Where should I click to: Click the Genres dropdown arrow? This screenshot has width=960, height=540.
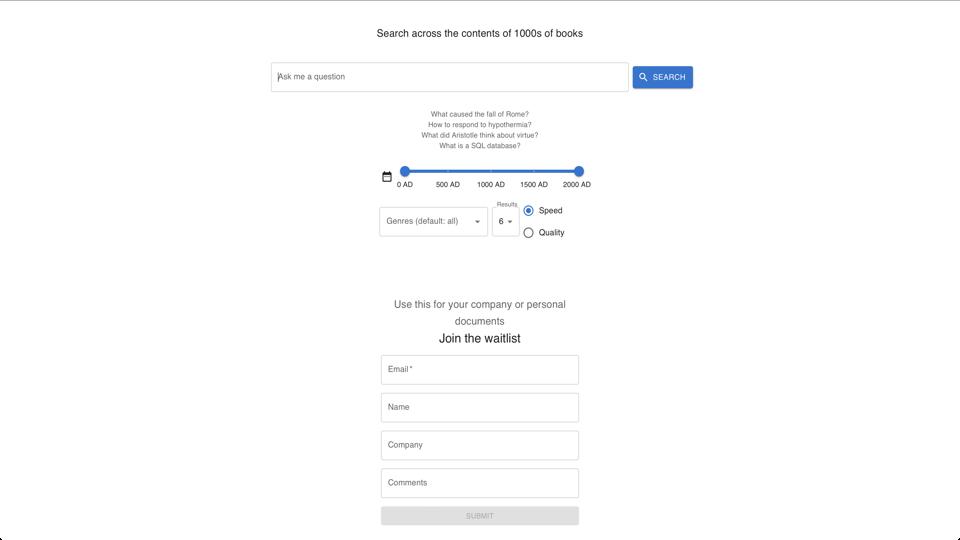pyautogui.click(x=477, y=222)
